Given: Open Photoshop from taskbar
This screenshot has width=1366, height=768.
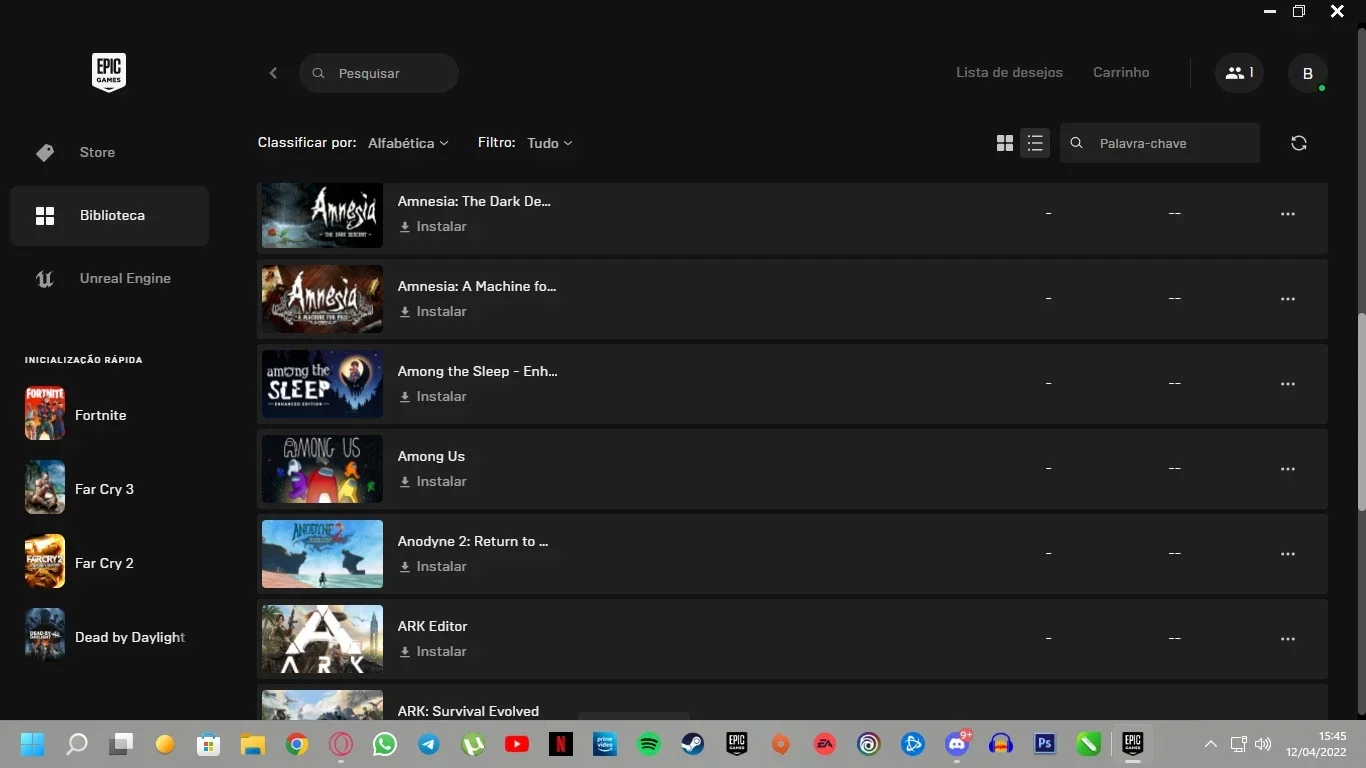Looking at the screenshot, I should tap(1045, 744).
